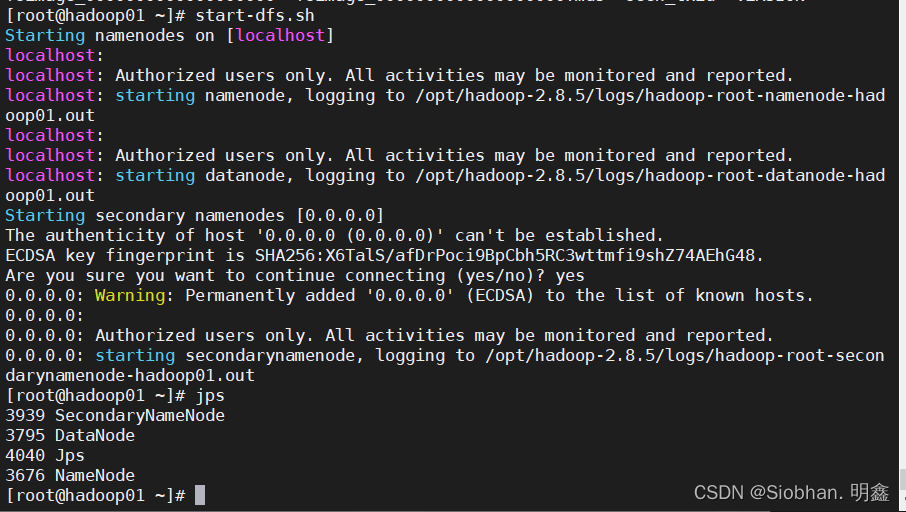Click the yes answer after (yes/no)?
Viewport: 906px width, 512px height.
pyautogui.click(x=570, y=275)
